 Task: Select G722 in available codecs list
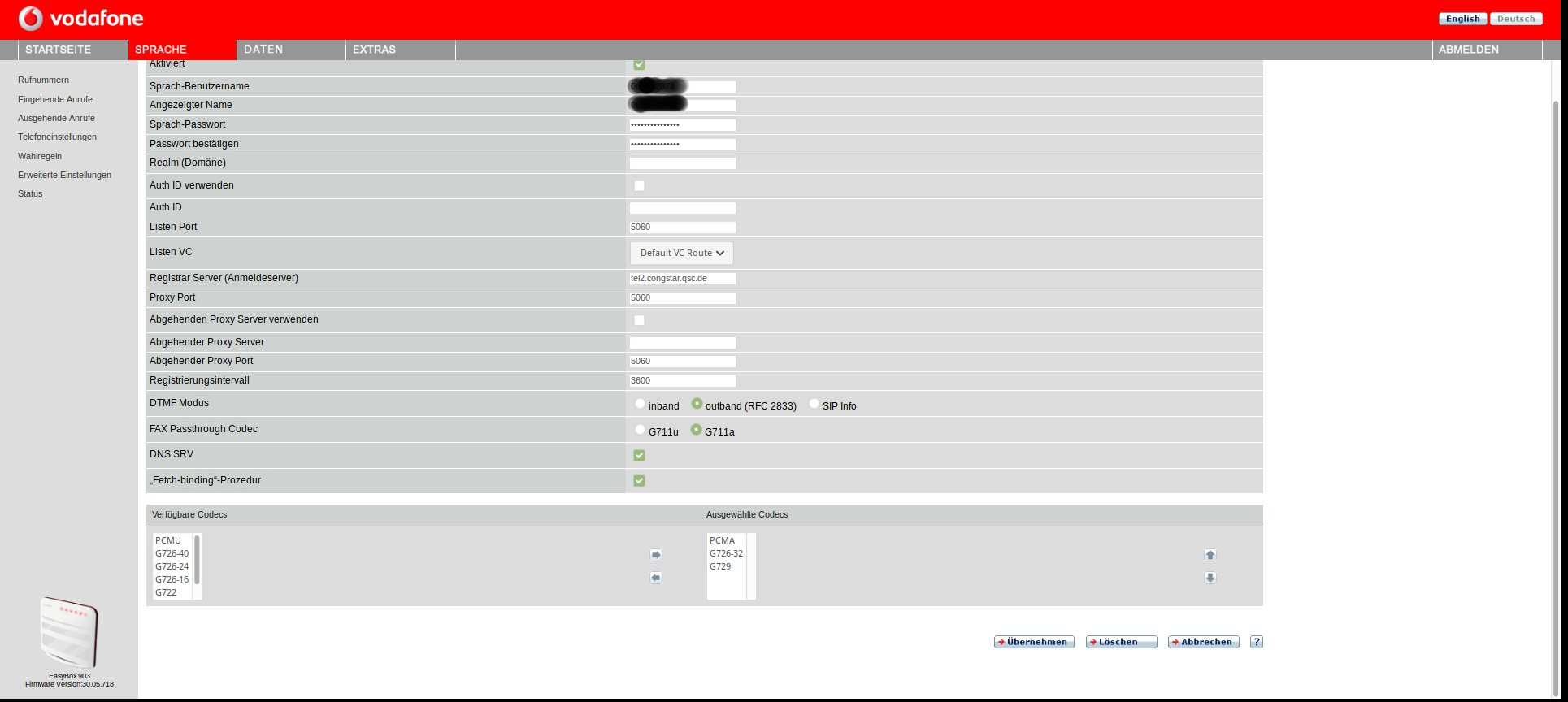pyautogui.click(x=167, y=592)
